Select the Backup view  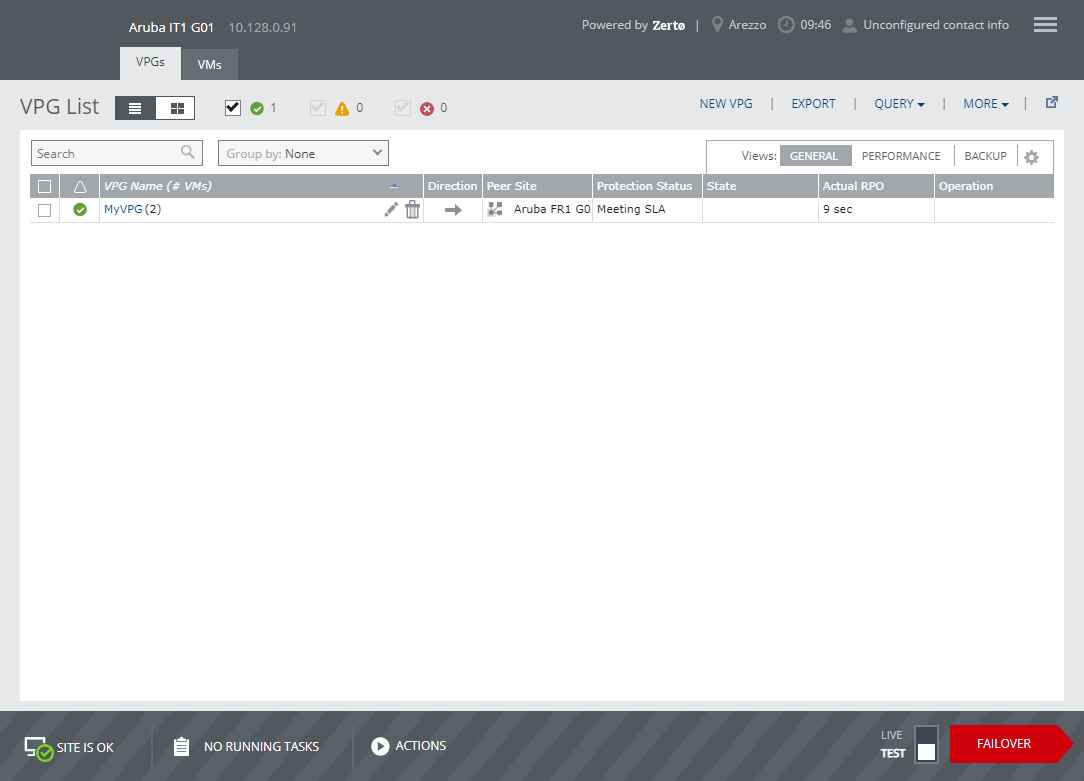tap(985, 156)
